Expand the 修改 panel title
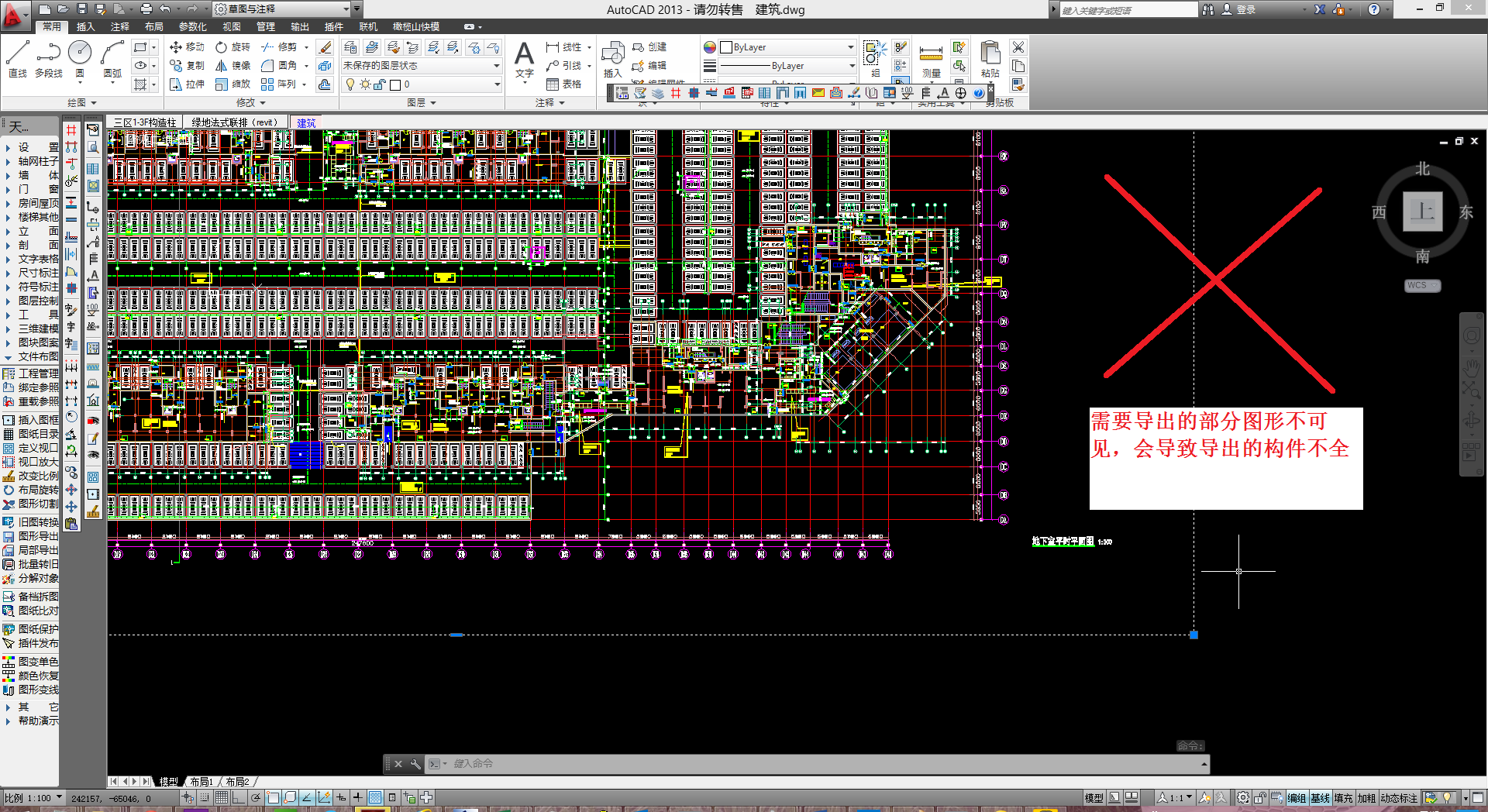1488x812 pixels. tap(250, 102)
